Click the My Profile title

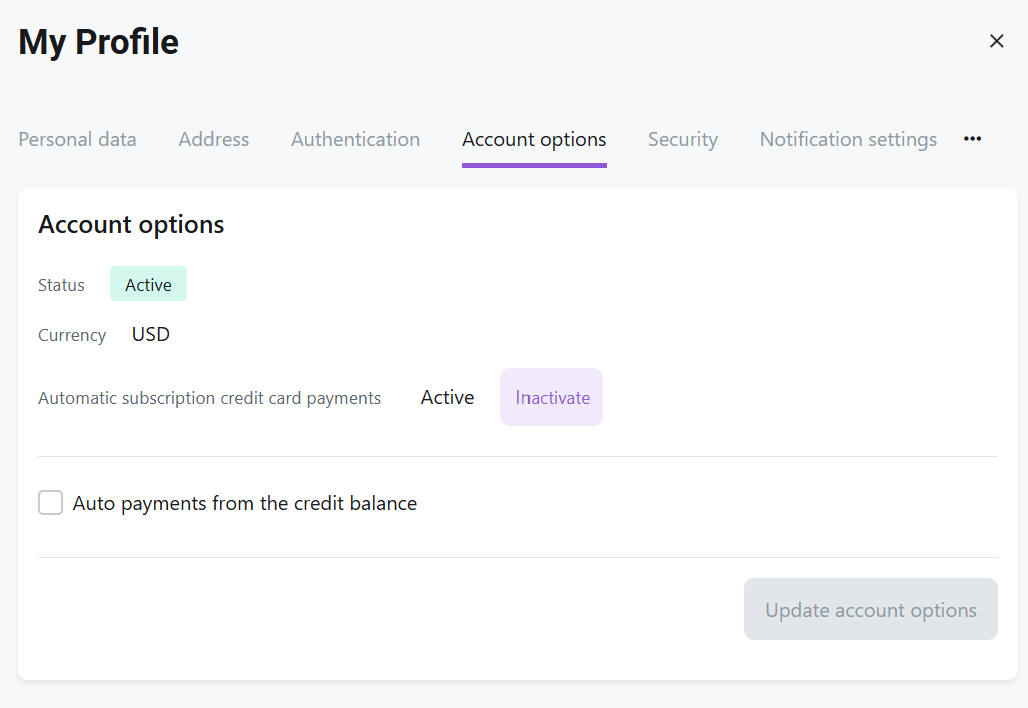pos(99,42)
